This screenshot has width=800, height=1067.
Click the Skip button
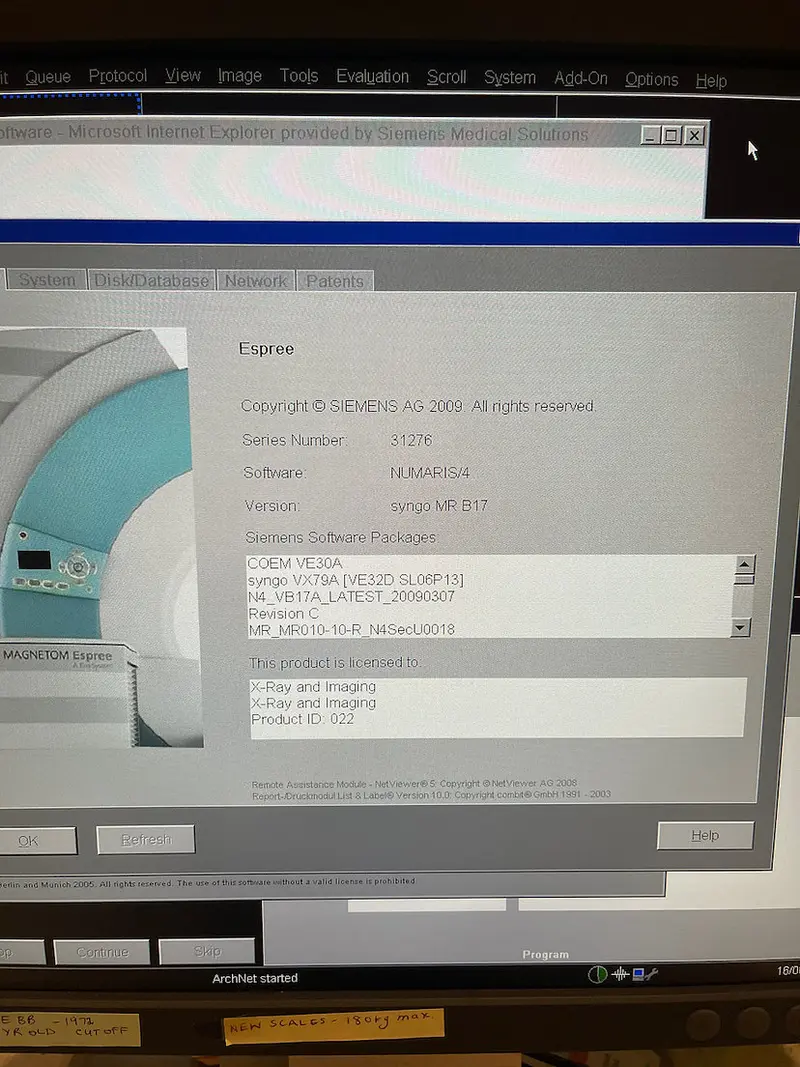(207, 951)
